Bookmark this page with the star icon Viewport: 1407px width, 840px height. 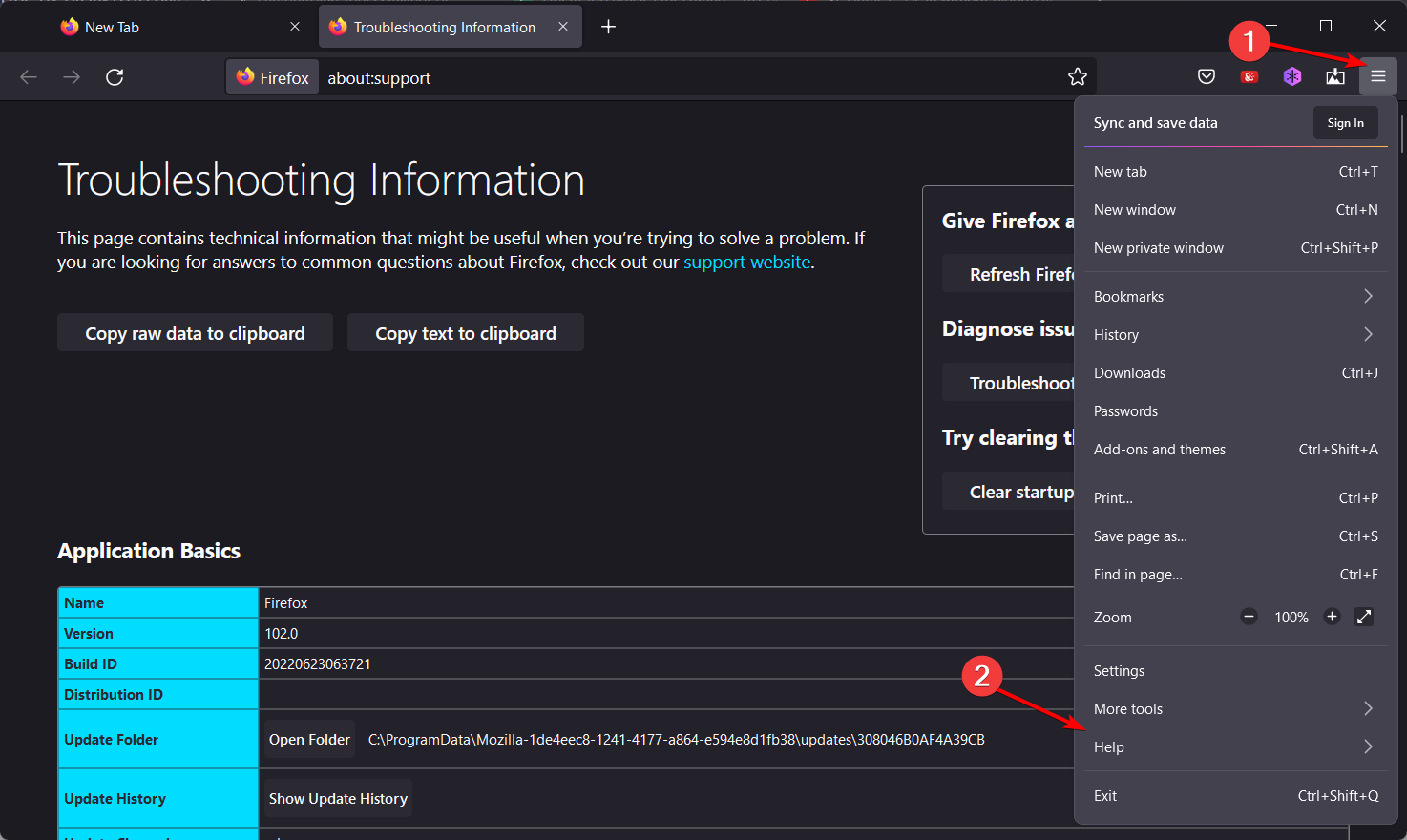pyautogui.click(x=1078, y=77)
